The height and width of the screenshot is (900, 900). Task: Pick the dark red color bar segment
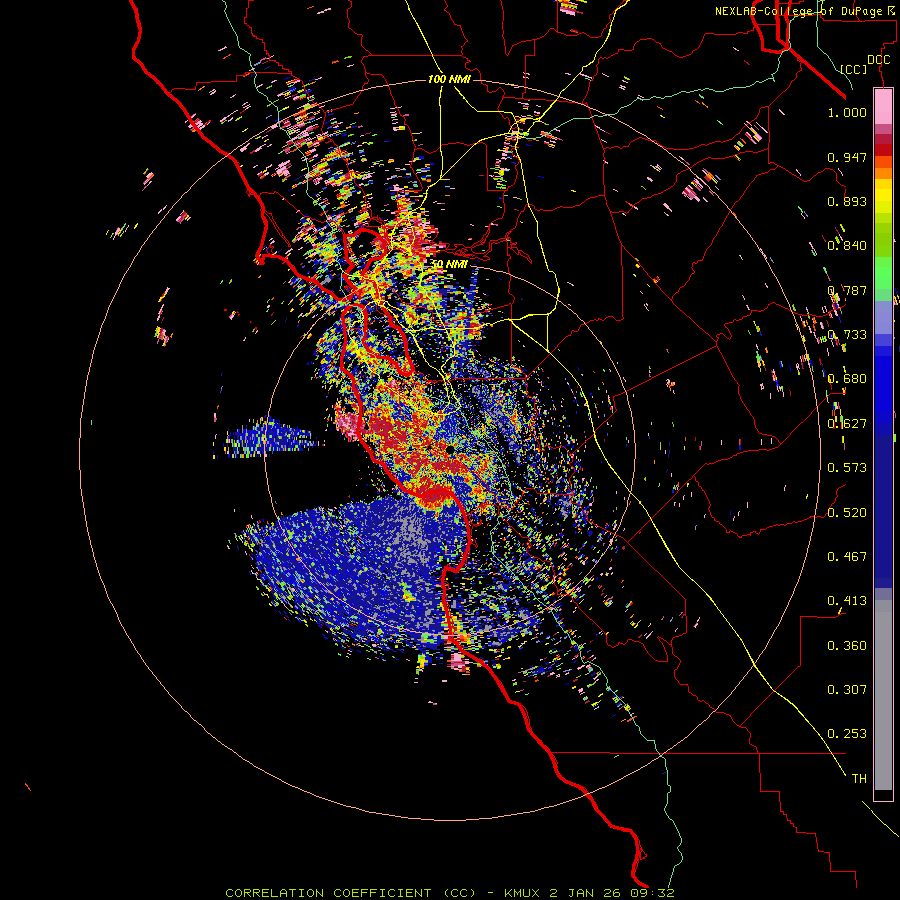pos(883,150)
